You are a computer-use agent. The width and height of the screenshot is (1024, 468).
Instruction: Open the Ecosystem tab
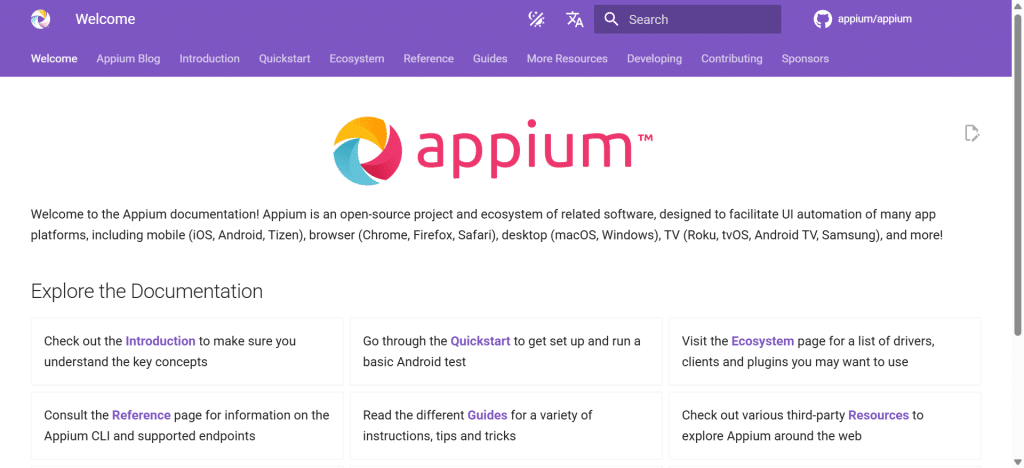[x=357, y=59]
